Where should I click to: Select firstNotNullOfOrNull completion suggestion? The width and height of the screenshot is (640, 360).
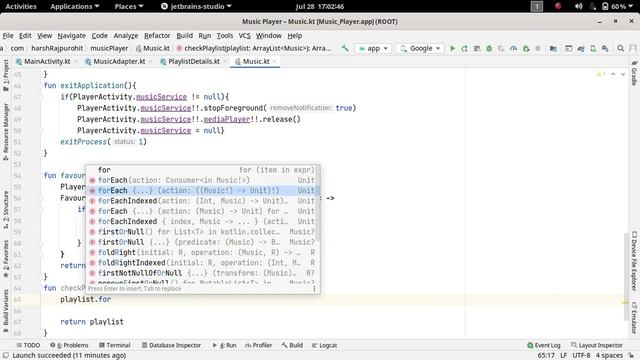point(202,273)
